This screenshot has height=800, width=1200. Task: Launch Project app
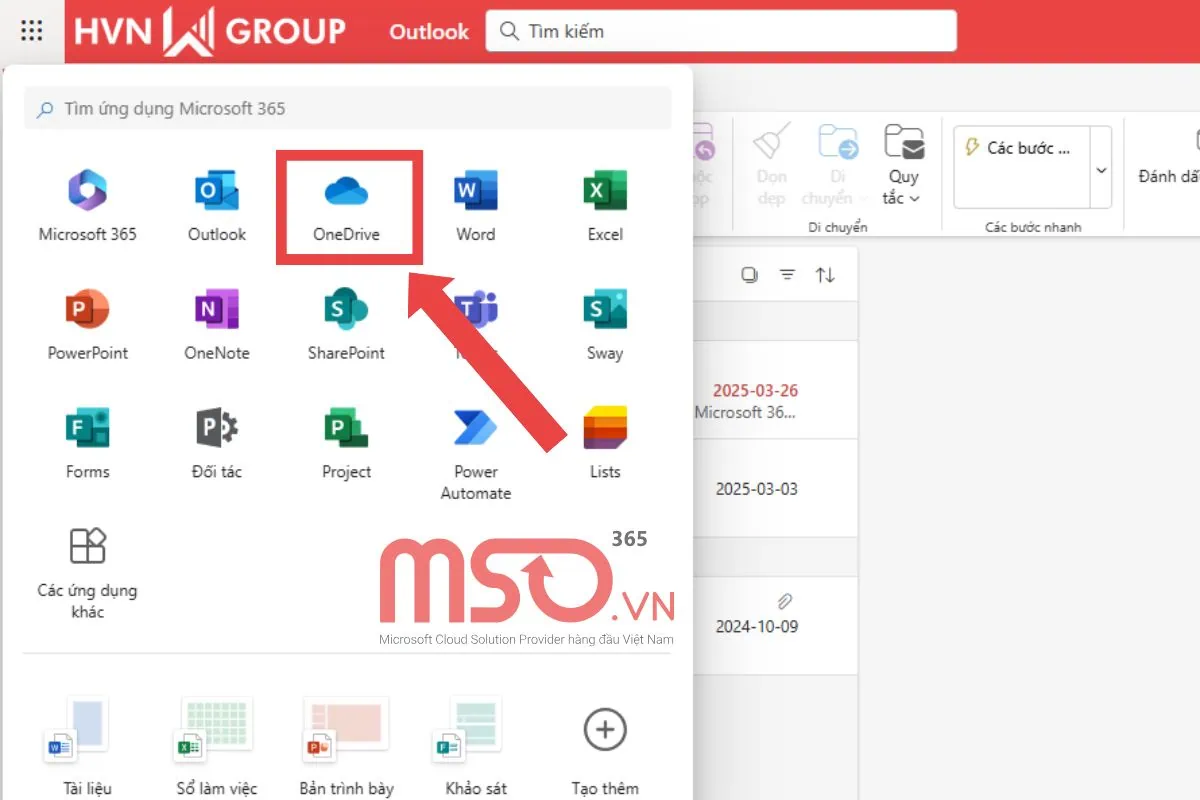point(347,443)
